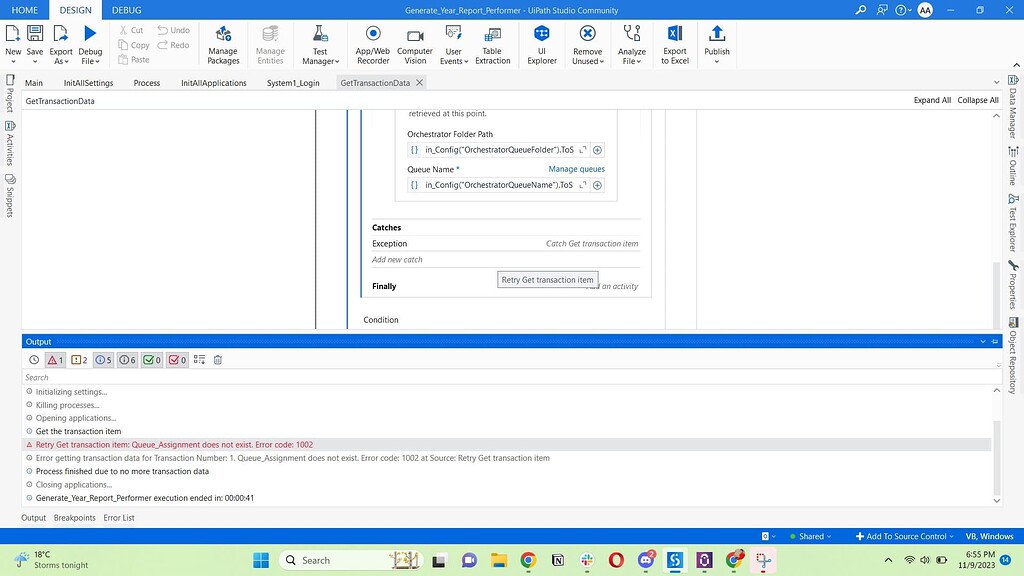Open Manage Packages
1024x576 pixels.
point(222,44)
